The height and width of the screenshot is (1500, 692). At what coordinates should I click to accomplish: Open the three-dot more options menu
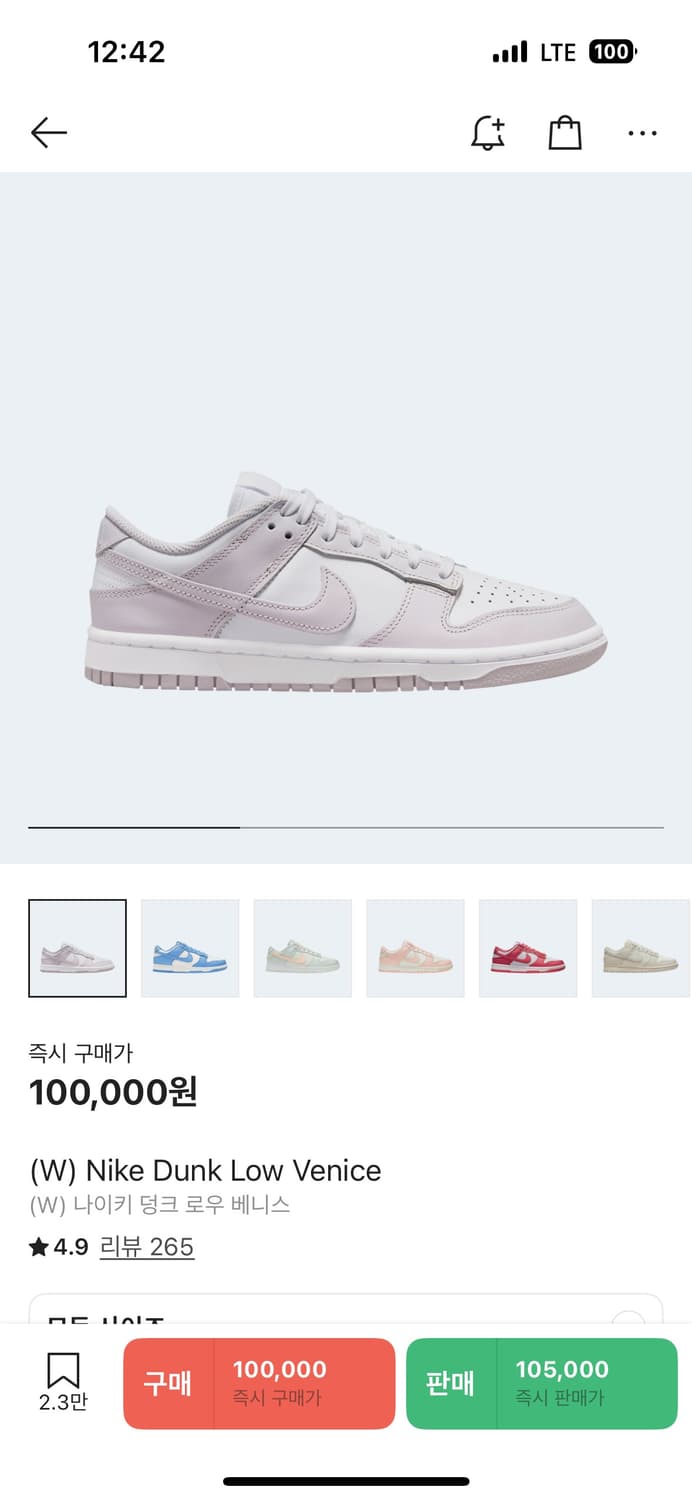coord(642,133)
